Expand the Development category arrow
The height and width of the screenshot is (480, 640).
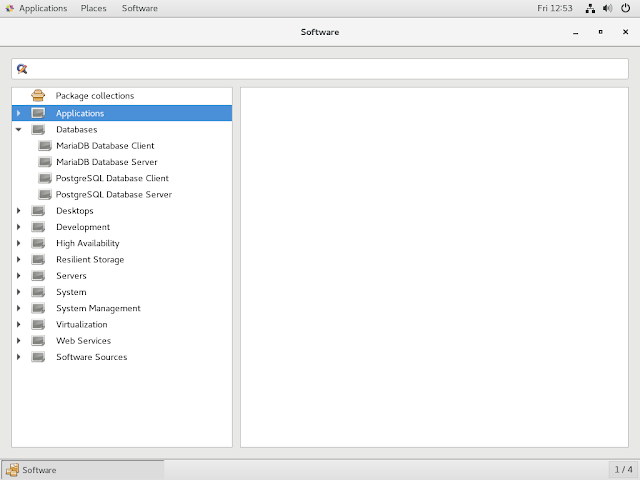(x=18, y=227)
